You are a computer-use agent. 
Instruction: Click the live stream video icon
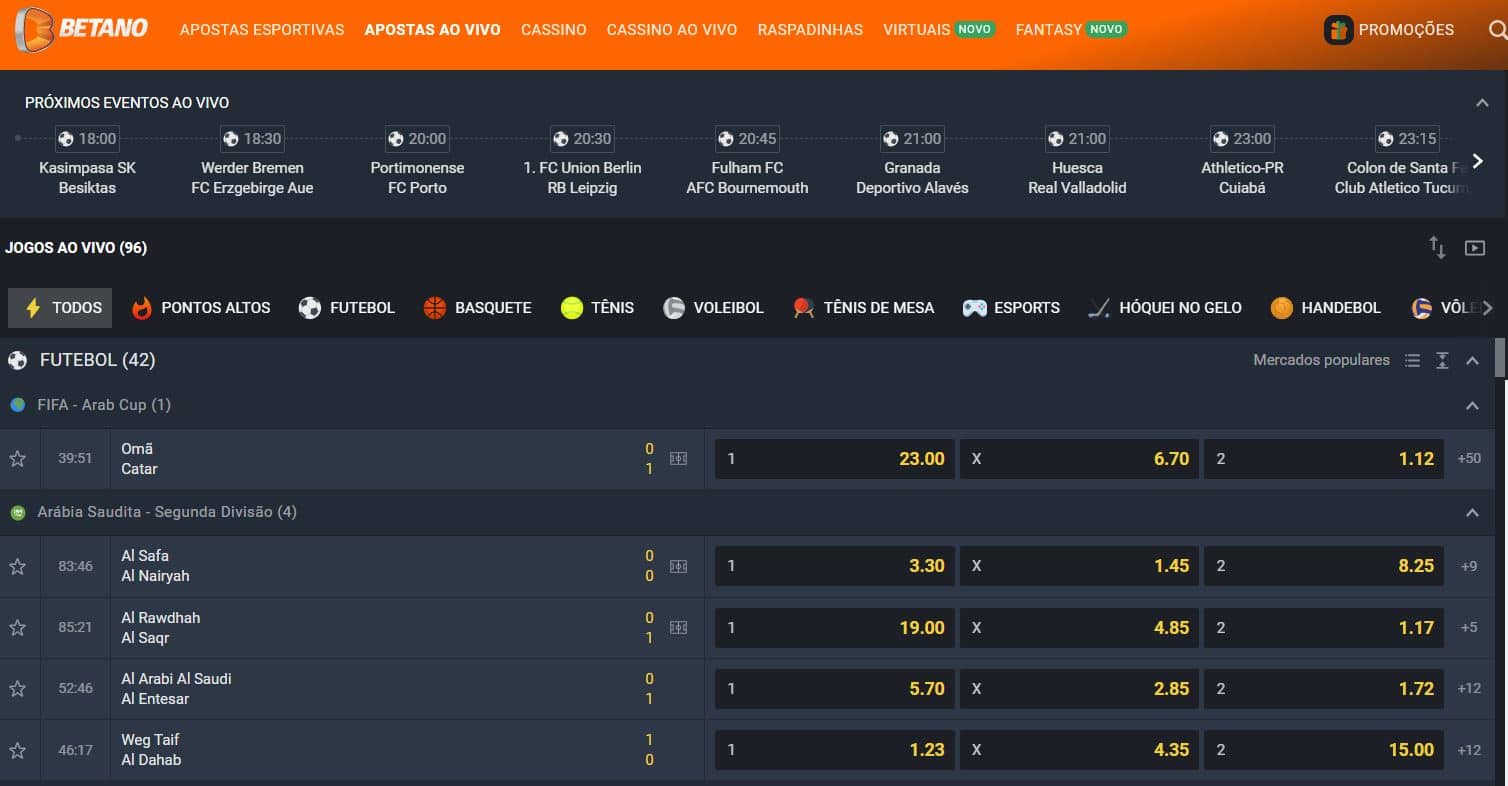1475,248
